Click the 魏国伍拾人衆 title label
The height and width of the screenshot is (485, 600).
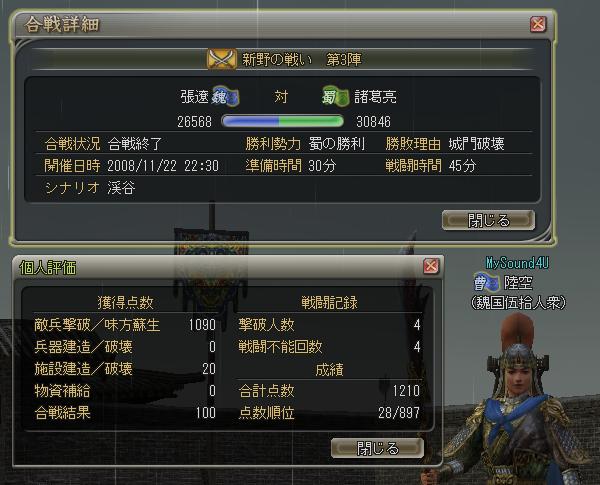[x=518, y=303]
